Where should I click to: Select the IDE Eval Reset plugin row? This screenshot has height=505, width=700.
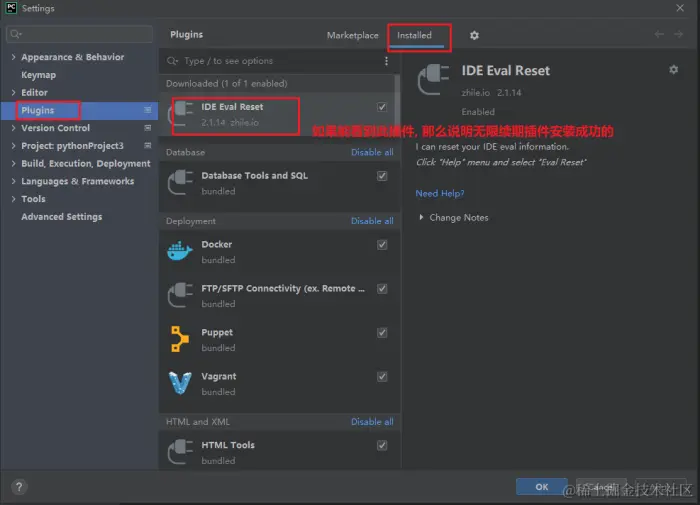click(278, 115)
